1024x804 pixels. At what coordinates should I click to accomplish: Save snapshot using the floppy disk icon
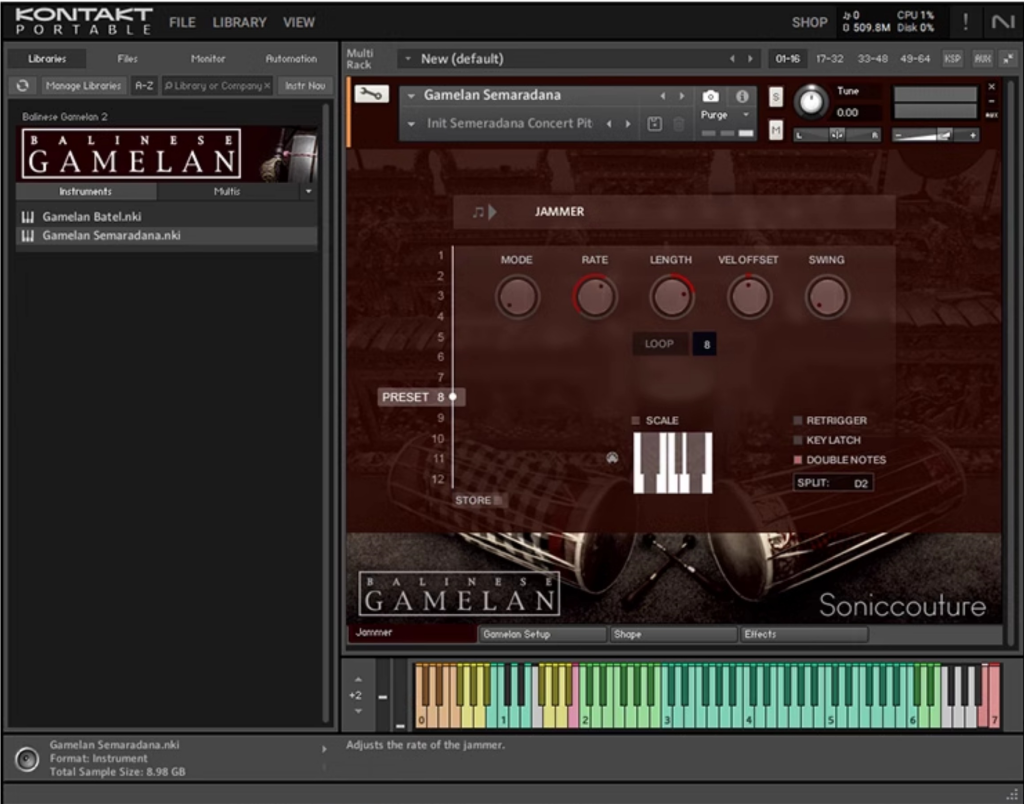pyautogui.click(x=655, y=124)
